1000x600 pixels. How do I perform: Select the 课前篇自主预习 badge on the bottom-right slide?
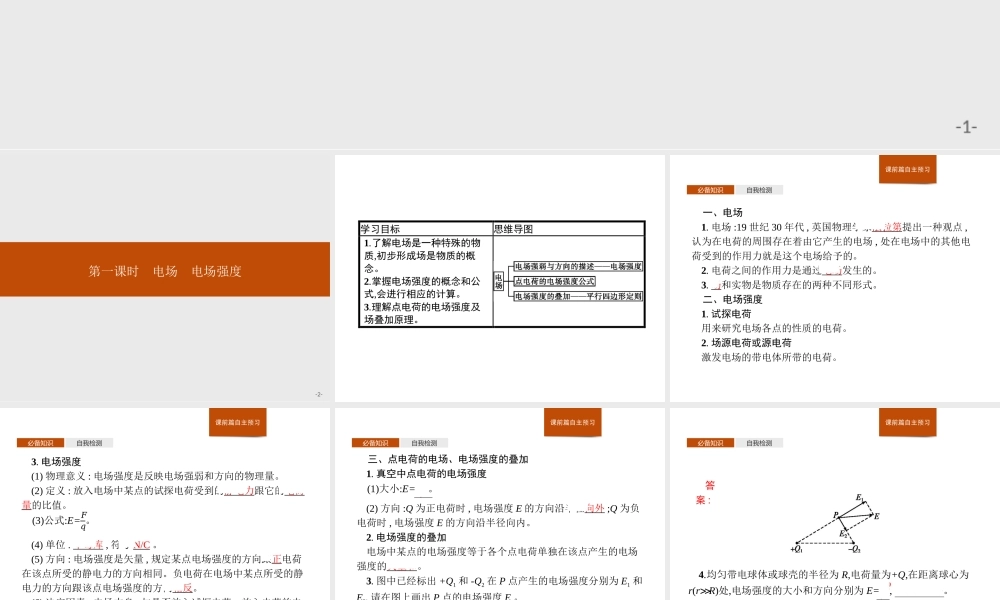tap(906, 423)
